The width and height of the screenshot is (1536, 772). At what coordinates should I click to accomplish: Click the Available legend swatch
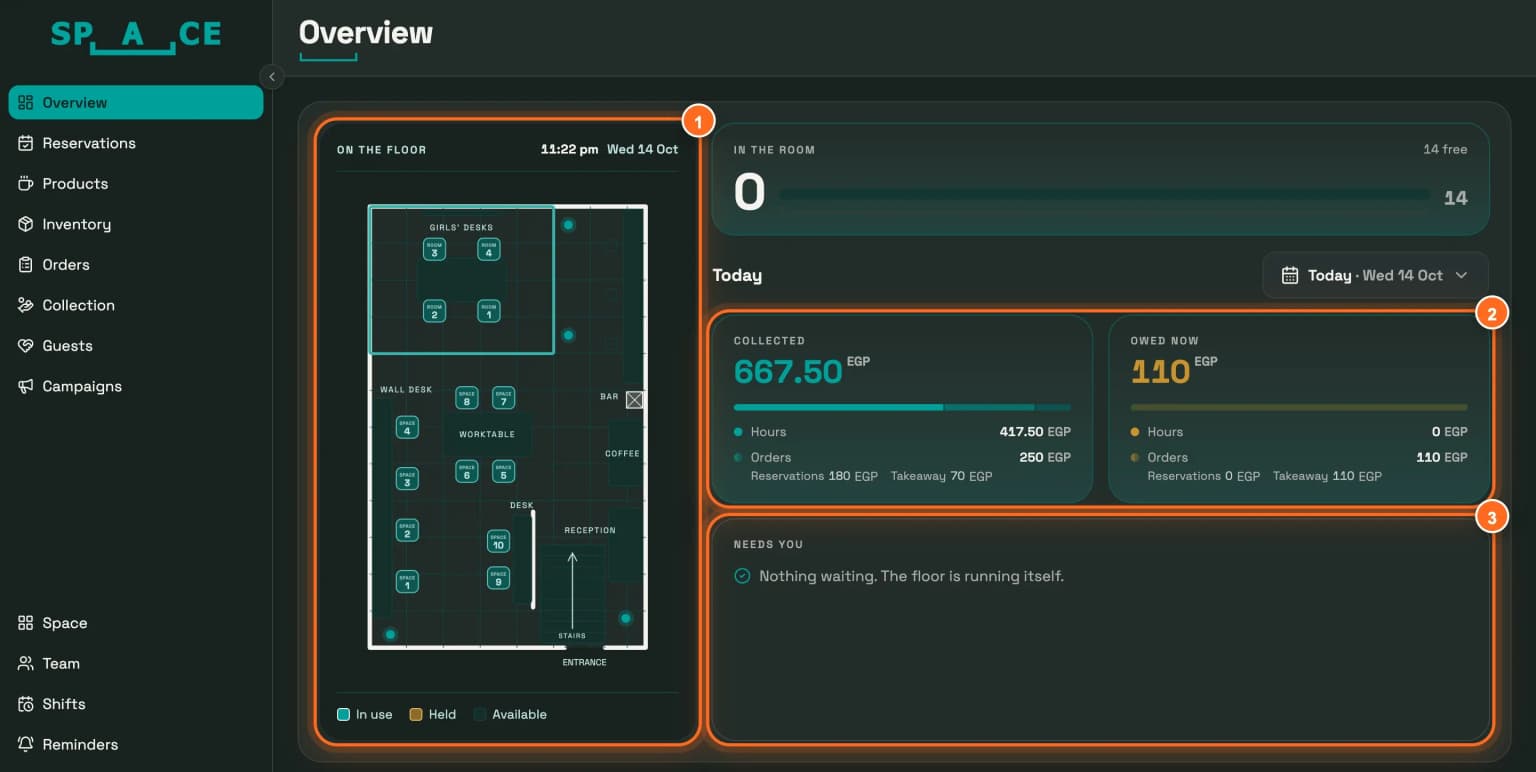(x=480, y=715)
